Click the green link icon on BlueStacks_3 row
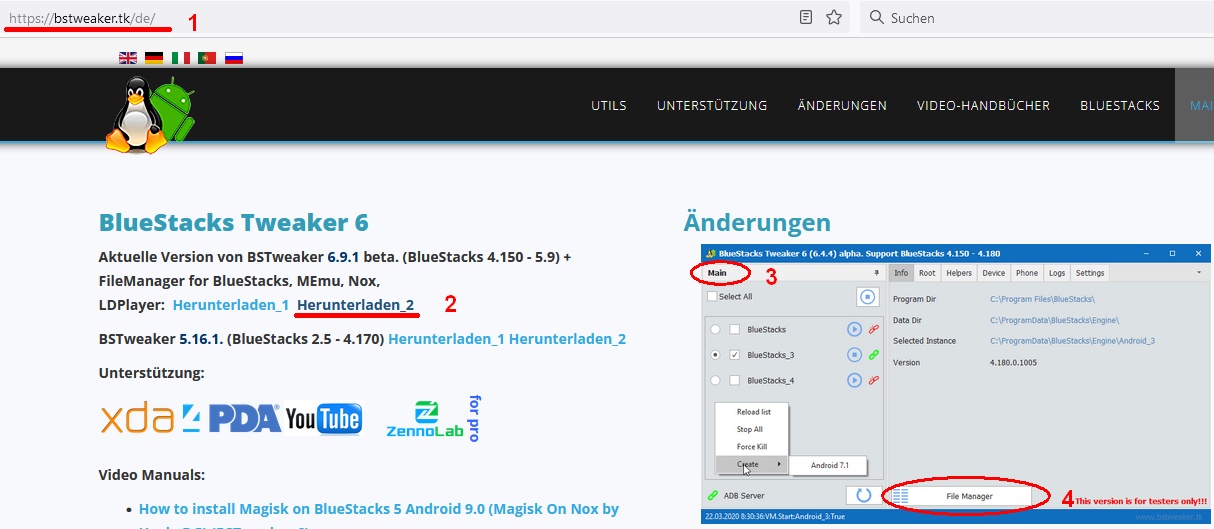Viewport: 1214px width, 529px height. click(x=874, y=354)
